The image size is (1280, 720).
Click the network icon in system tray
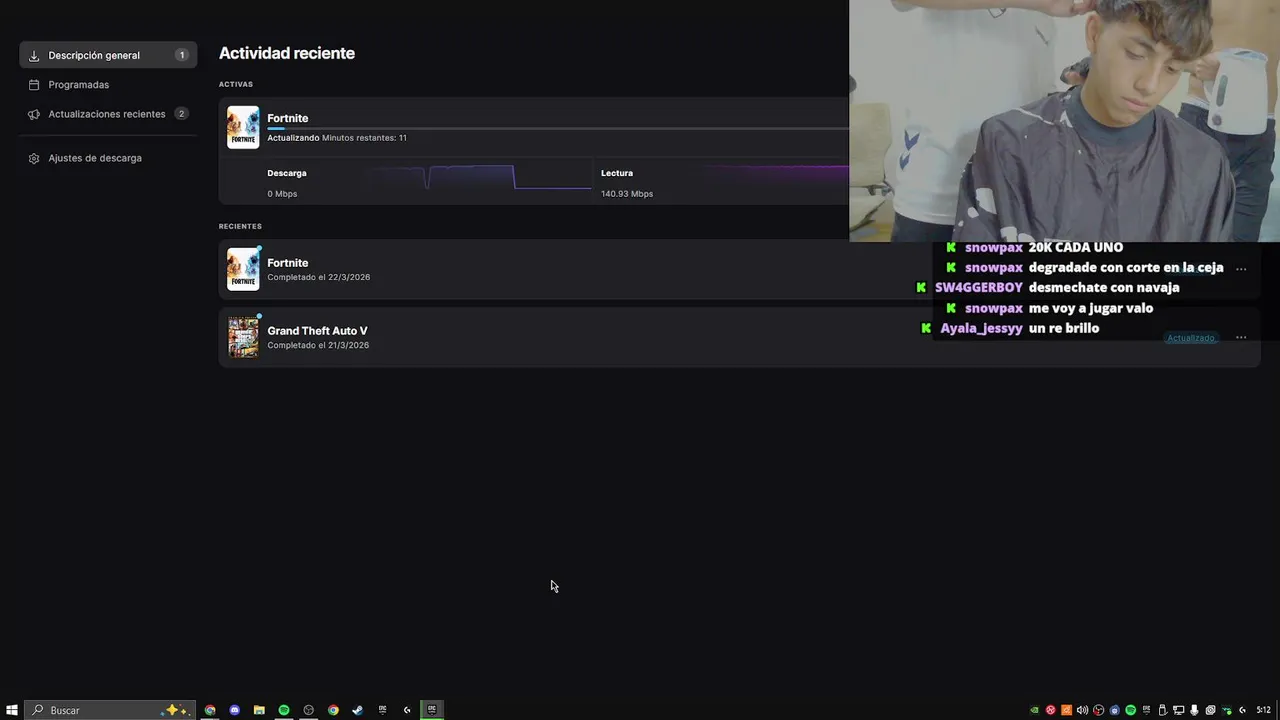[x=1178, y=710]
